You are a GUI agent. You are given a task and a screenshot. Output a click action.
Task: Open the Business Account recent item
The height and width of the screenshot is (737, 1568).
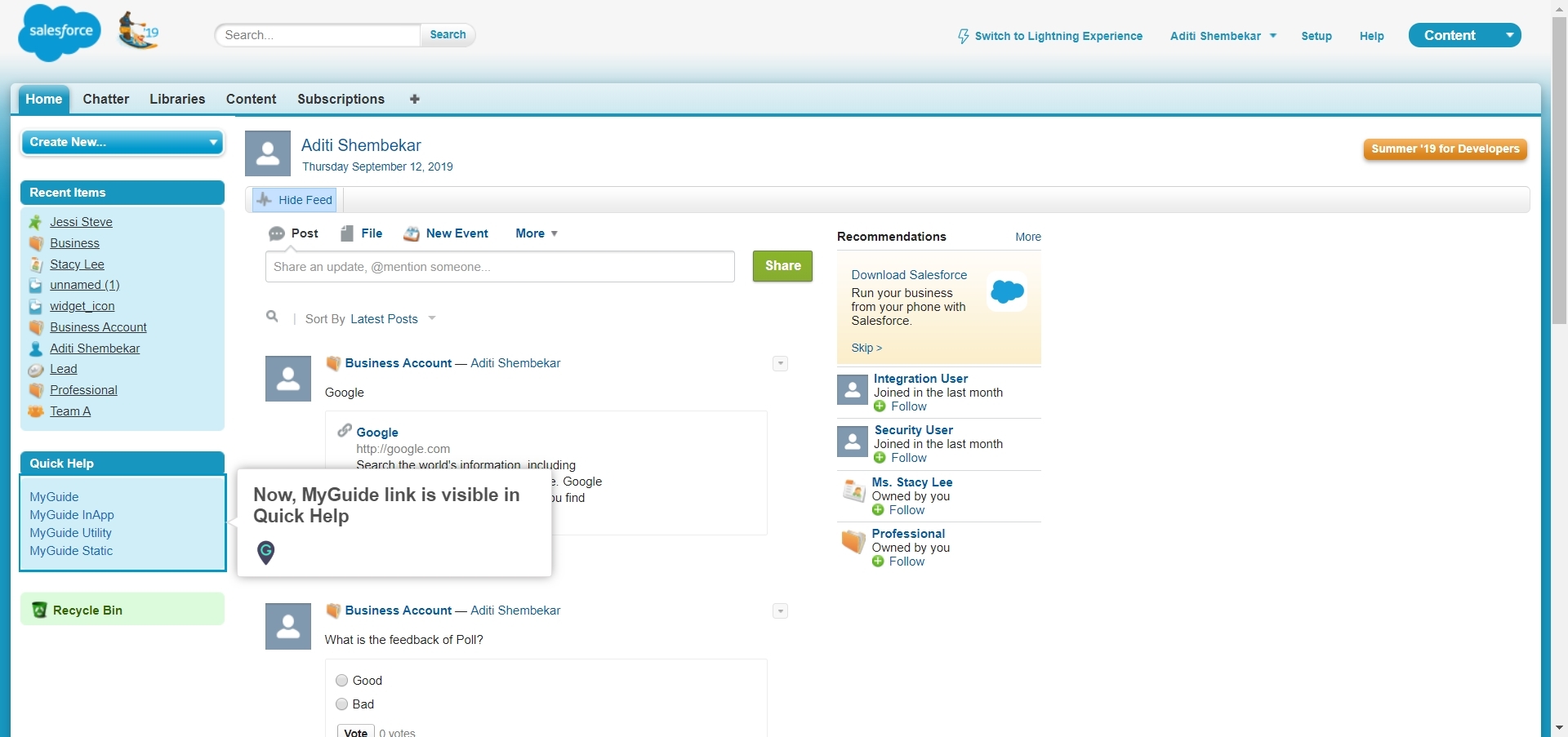[98, 327]
